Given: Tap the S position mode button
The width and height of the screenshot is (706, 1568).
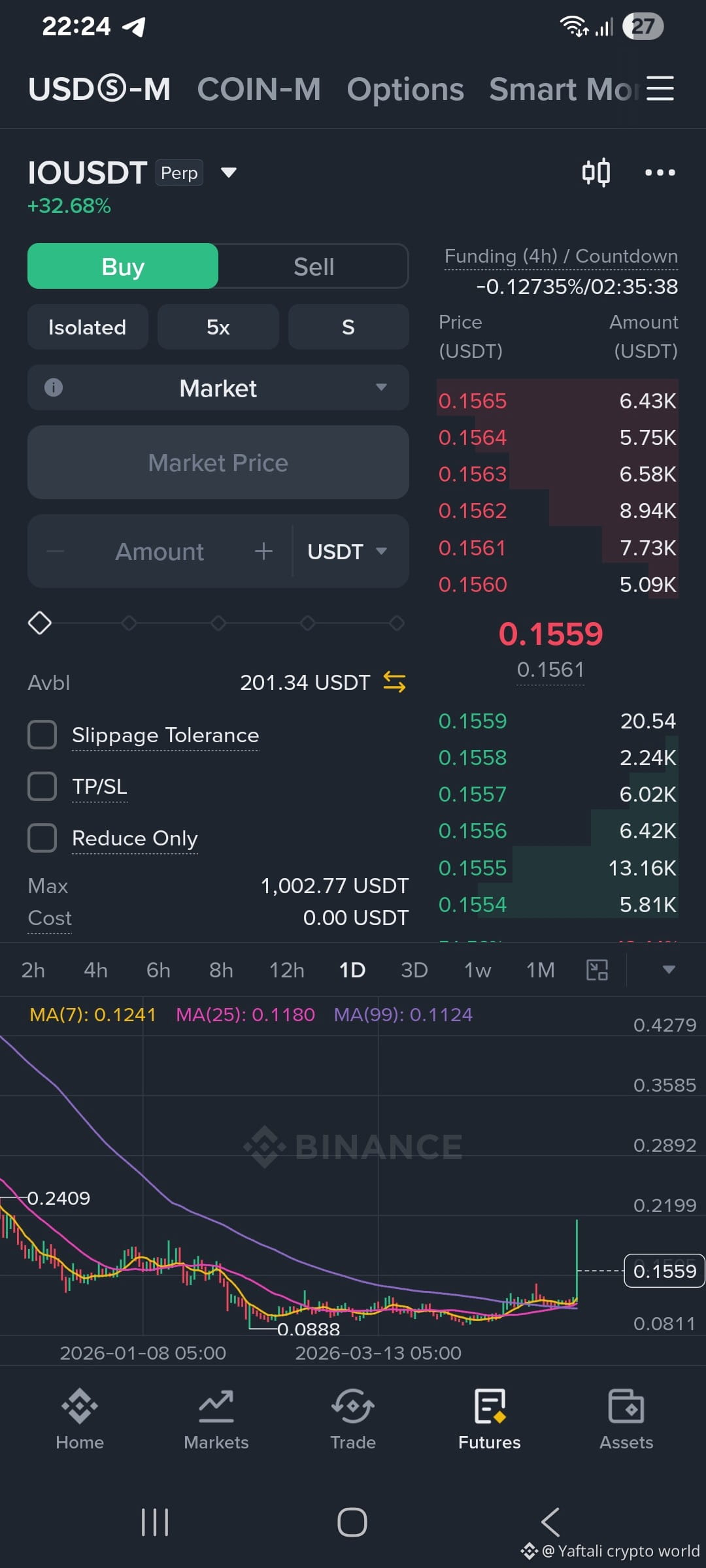Looking at the screenshot, I should click(x=348, y=327).
